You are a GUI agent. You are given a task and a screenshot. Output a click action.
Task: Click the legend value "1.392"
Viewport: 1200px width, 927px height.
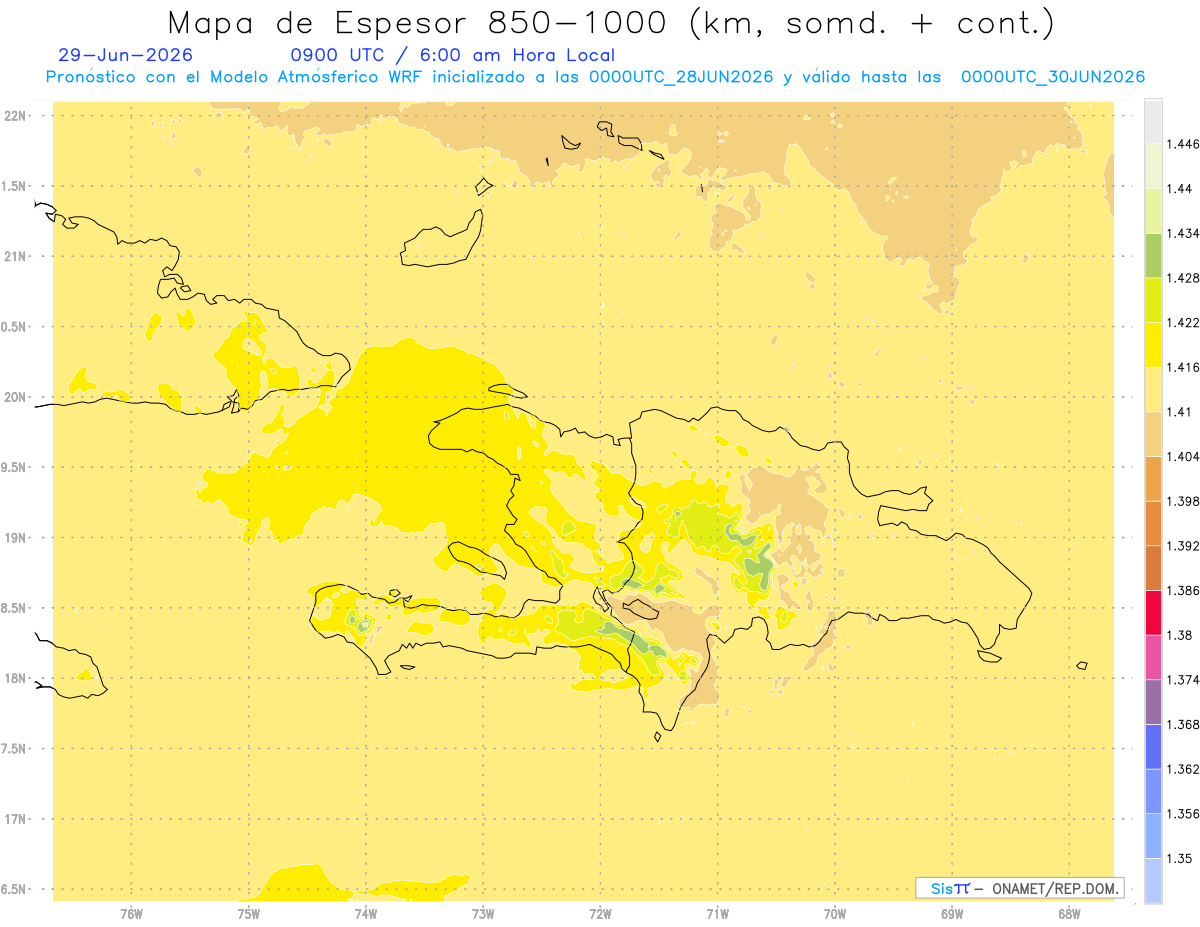tap(1183, 546)
